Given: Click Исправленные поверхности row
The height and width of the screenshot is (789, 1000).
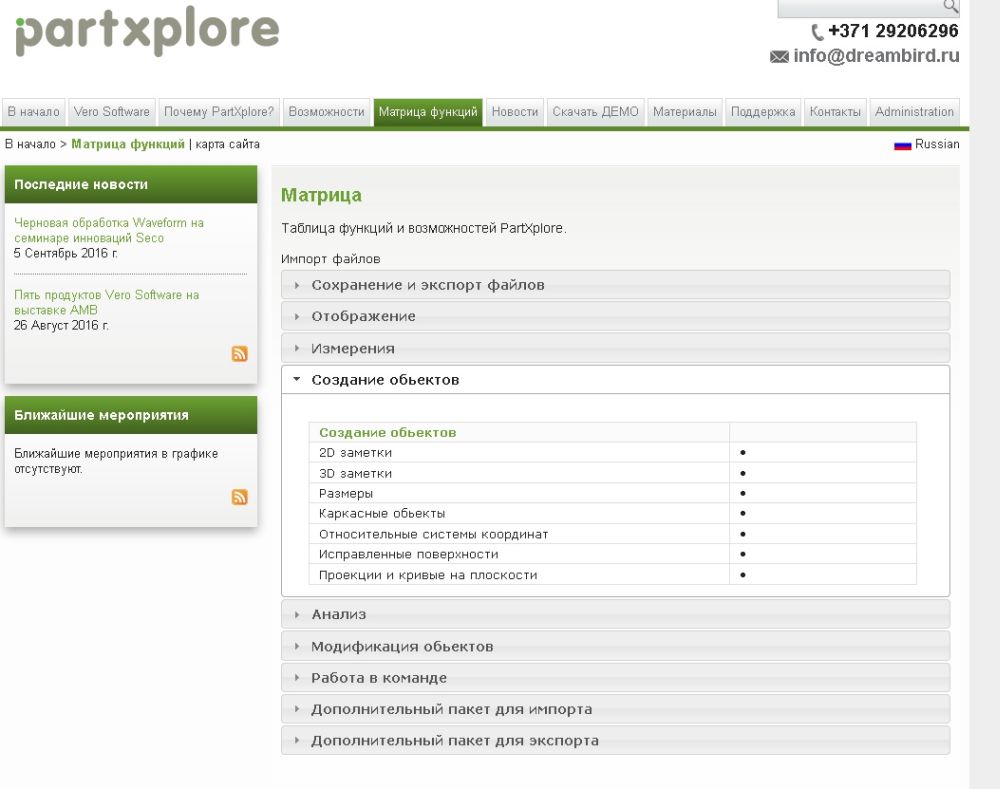Looking at the screenshot, I should (613, 554).
